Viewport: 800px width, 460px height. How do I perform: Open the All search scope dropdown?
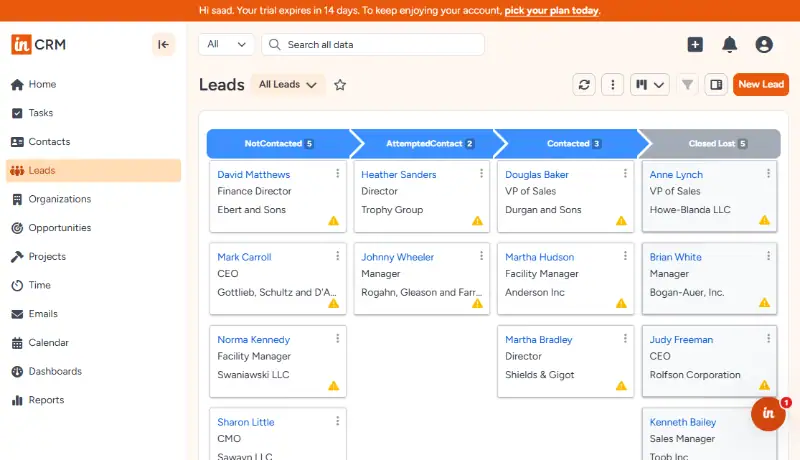coord(226,44)
